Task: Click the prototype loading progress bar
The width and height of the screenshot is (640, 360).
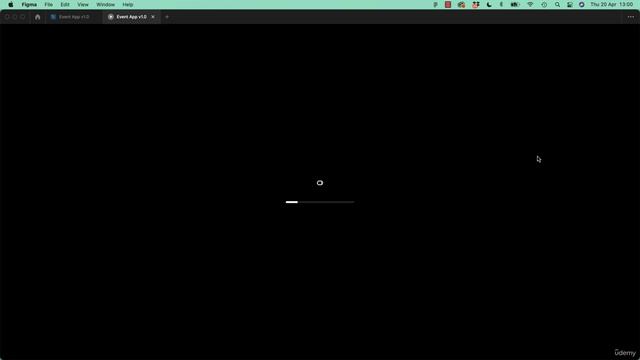Action: [320, 202]
